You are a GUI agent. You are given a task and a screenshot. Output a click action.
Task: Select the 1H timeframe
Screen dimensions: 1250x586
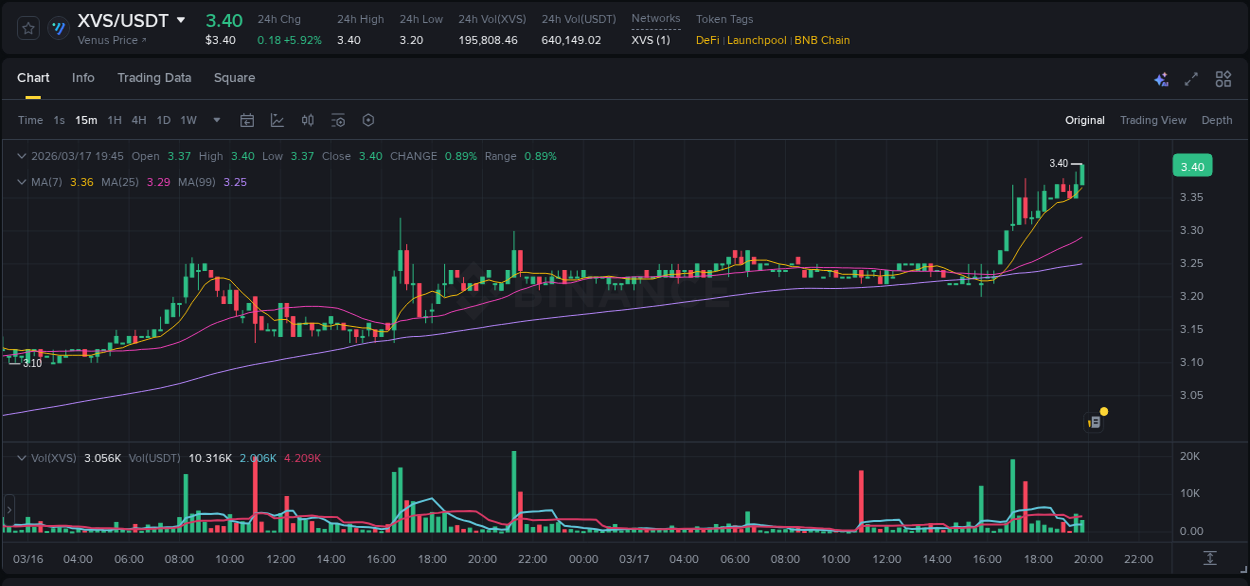point(116,120)
